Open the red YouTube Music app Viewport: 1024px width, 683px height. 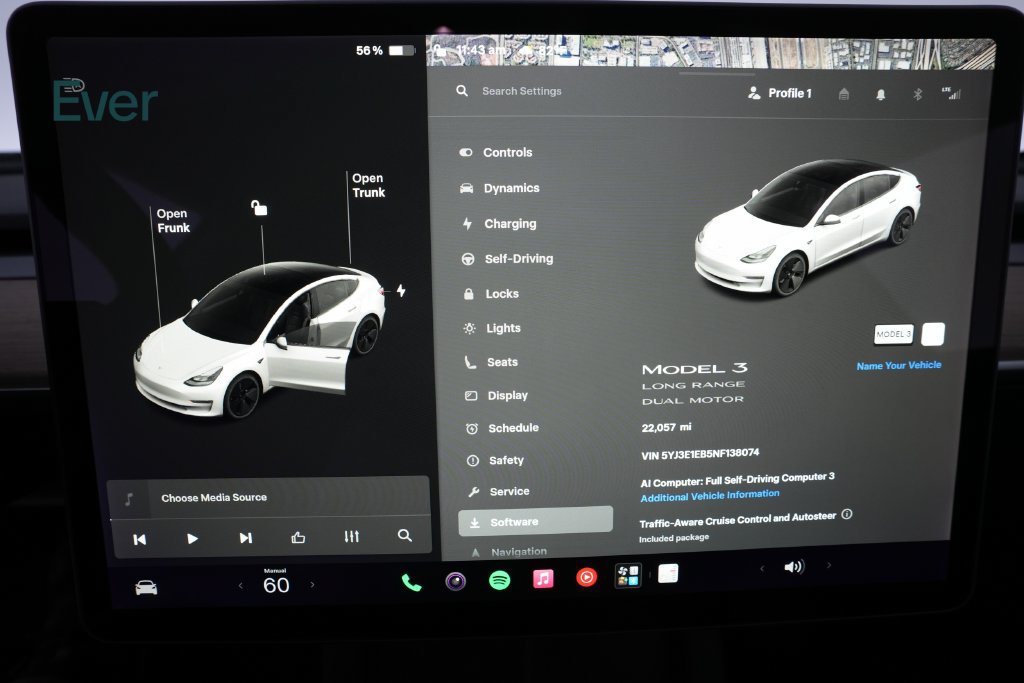tap(586, 577)
